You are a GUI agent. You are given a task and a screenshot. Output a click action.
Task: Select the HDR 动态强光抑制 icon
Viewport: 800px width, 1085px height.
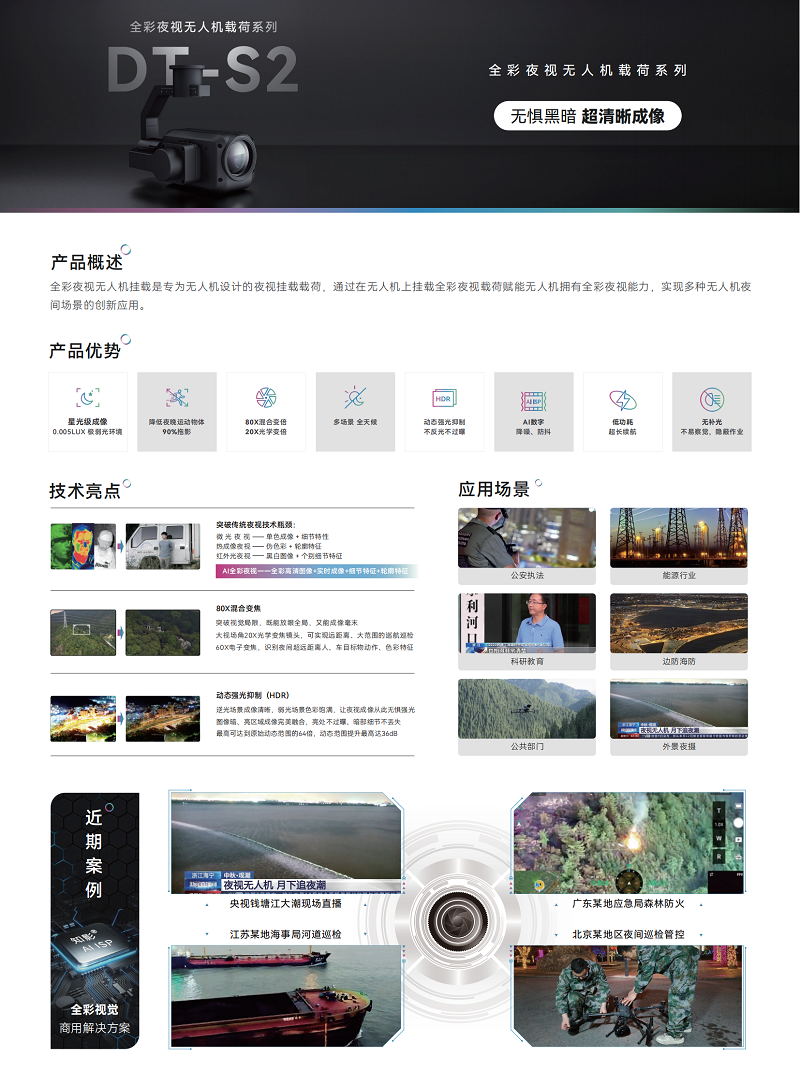tap(444, 398)
